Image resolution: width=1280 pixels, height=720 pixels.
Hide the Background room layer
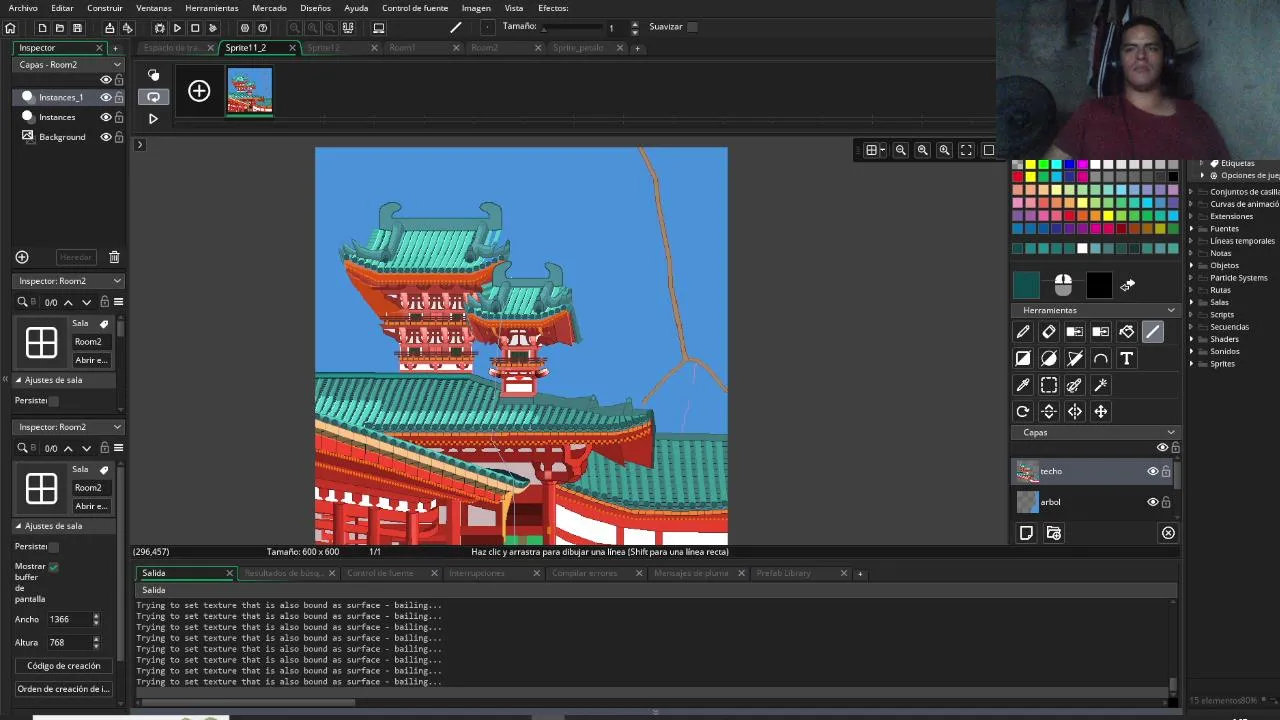point(106,137)
